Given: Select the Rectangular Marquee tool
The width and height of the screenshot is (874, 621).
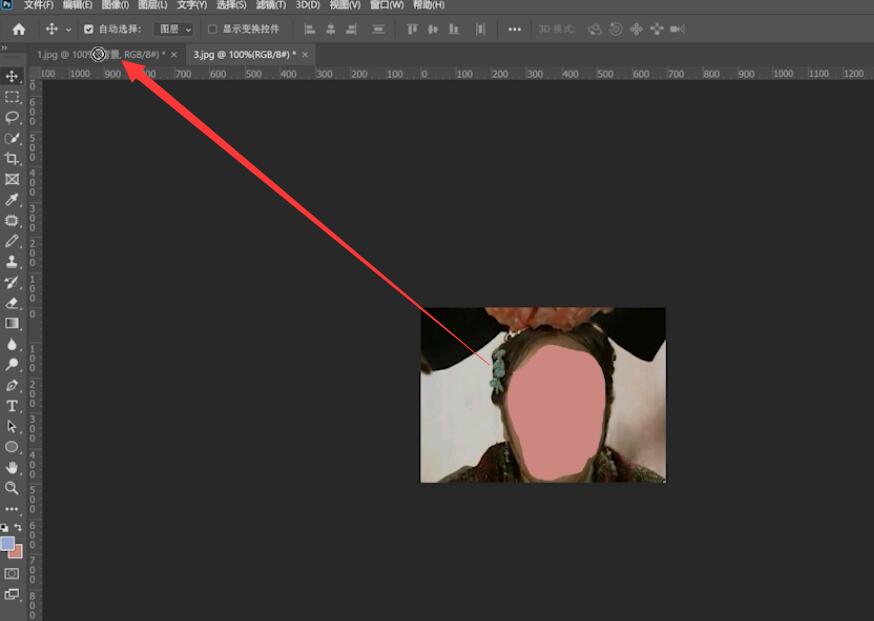Looking at the screenshot, I should [x=12, y=97].
